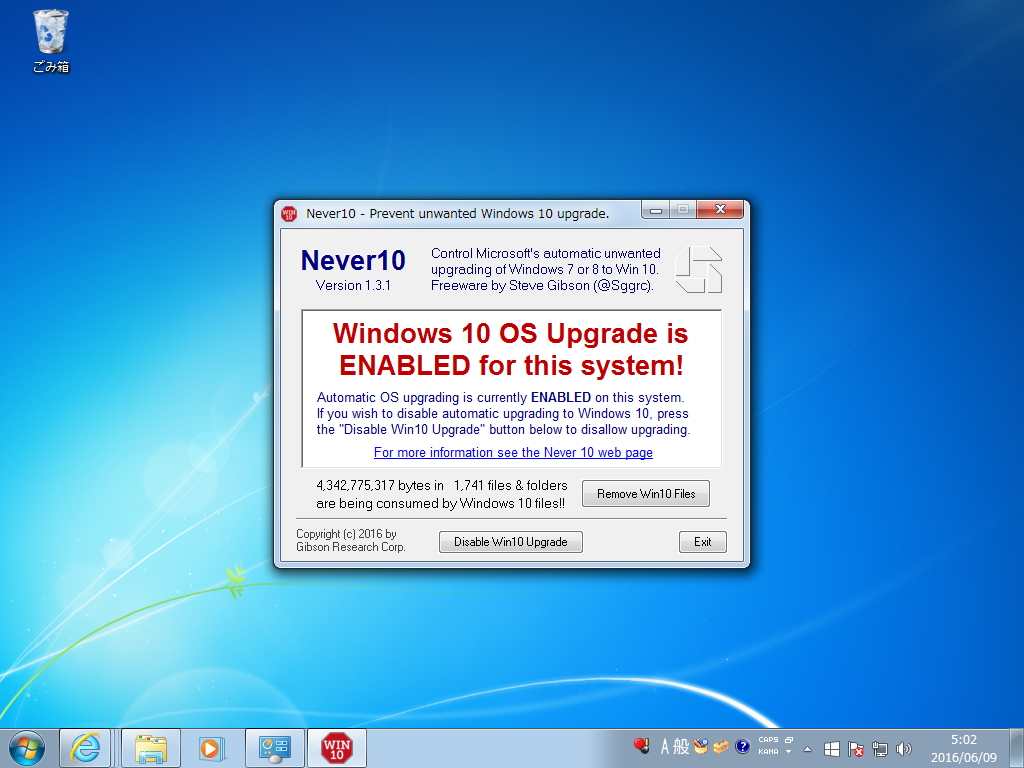This screenshot has height=768, width=1024.
Task: Open the Never 10 web page link
Action: [x=513, y=452]
